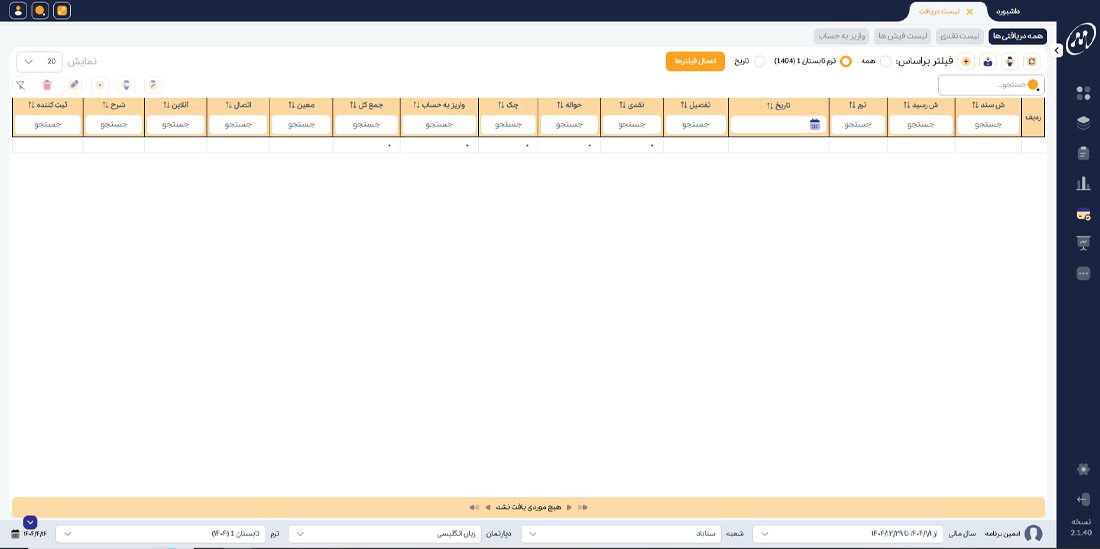Click the logout arrow icon in the sidebar

point(1082,499)
